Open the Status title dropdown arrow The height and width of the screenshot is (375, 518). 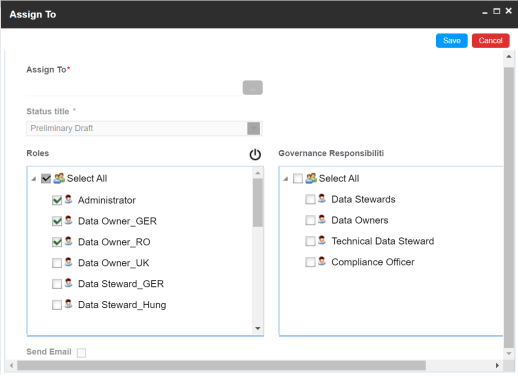pyautogui.click(x=254, y=128)
